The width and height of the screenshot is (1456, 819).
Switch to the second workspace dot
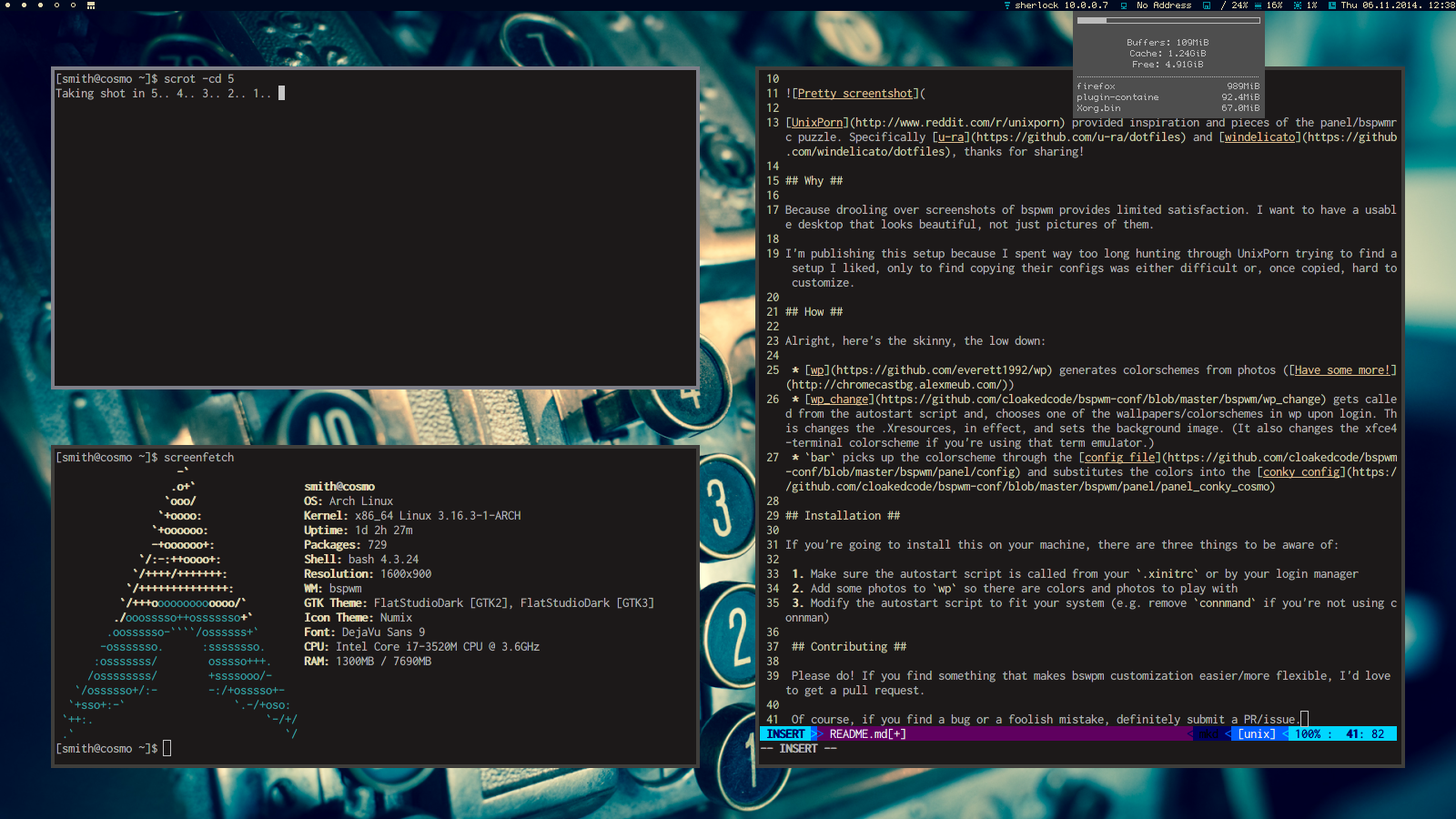click(x=24, y=5)
